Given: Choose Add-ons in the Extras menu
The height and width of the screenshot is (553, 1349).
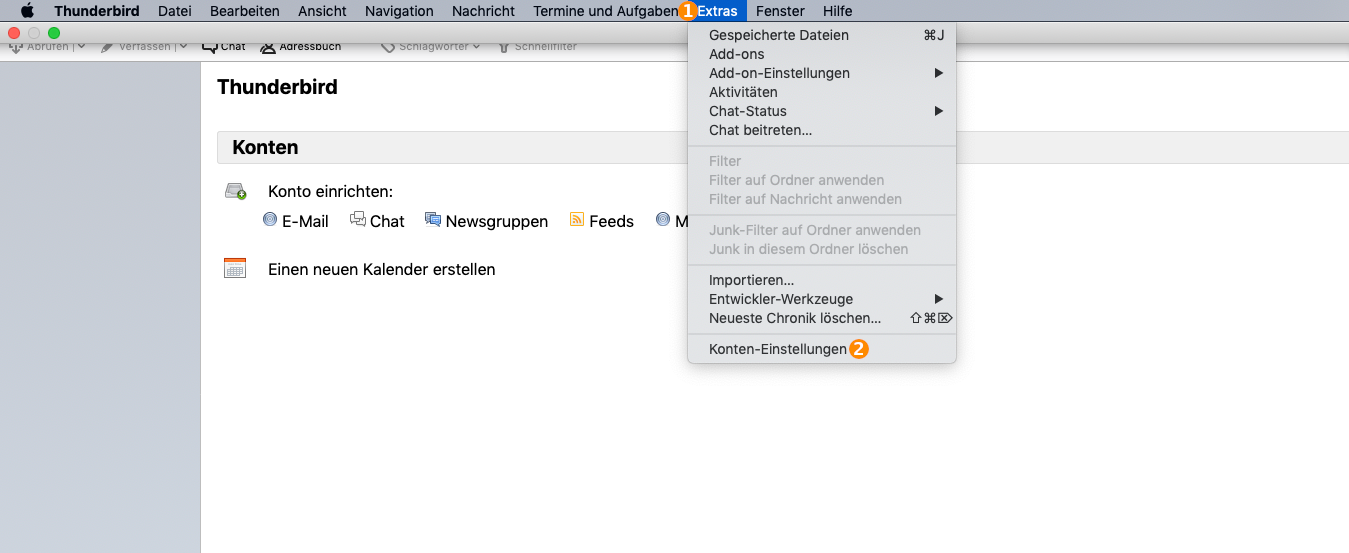Looking at the screenshot, I should pyautogui.click(x=822, y=54).
